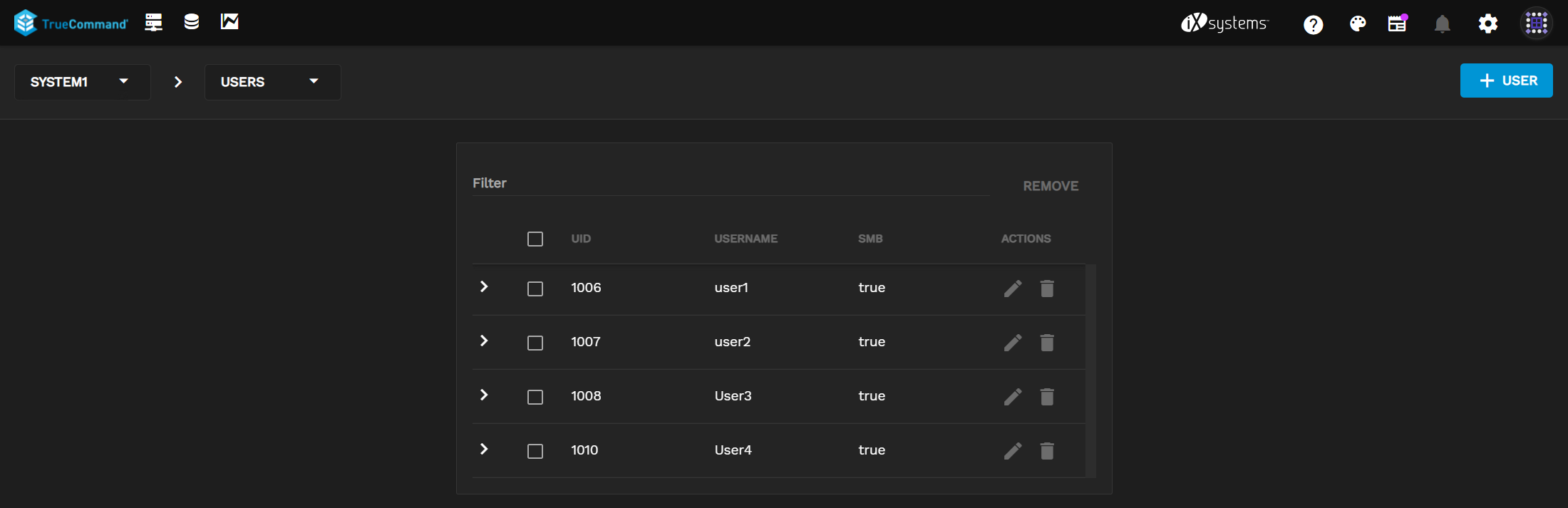Open the USERS dropdown
This screenshot has height=508, width=1568.
pos(272,82)
